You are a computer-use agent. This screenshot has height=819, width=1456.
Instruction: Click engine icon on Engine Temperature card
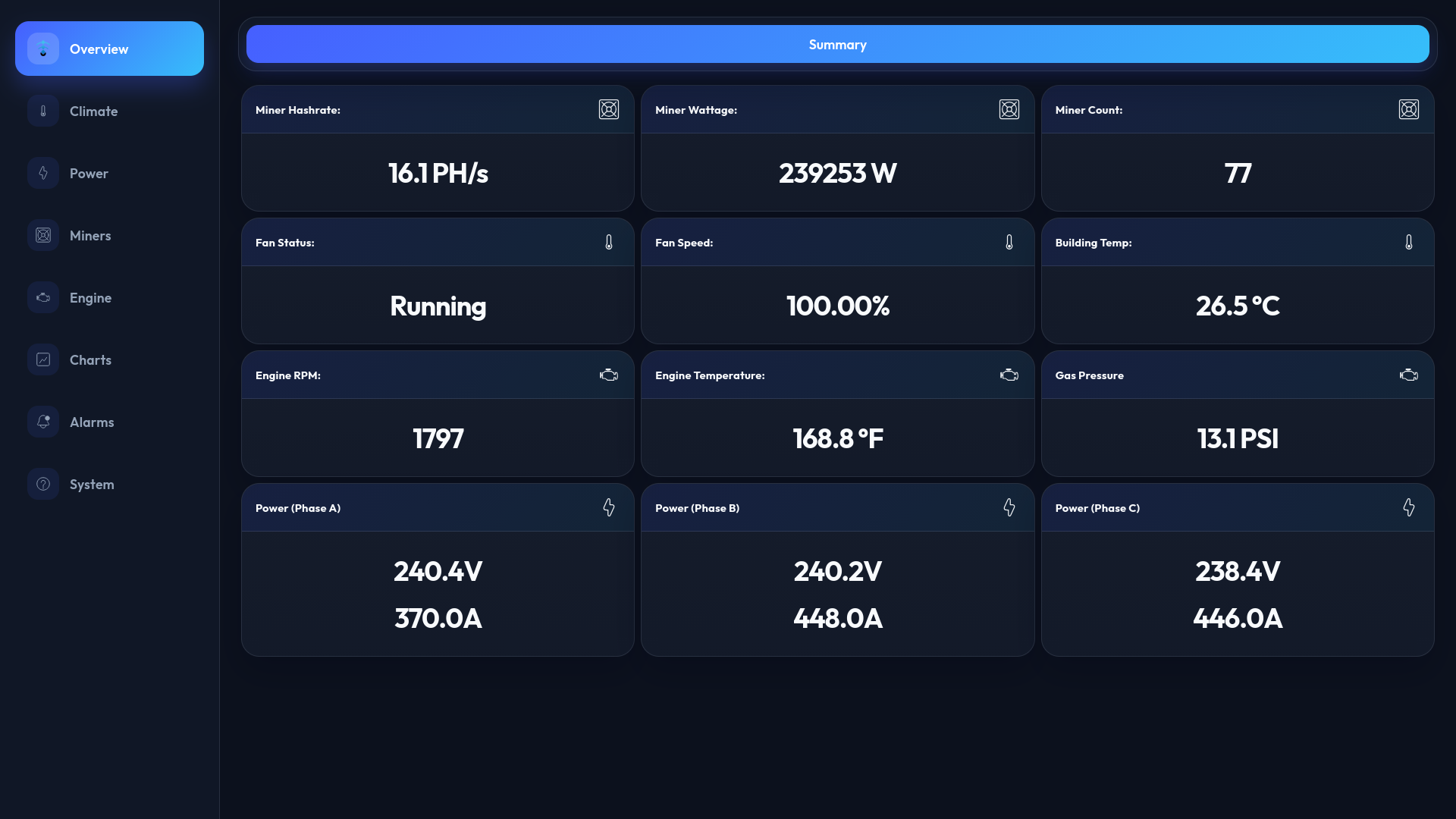click(x=1009, y=375)
